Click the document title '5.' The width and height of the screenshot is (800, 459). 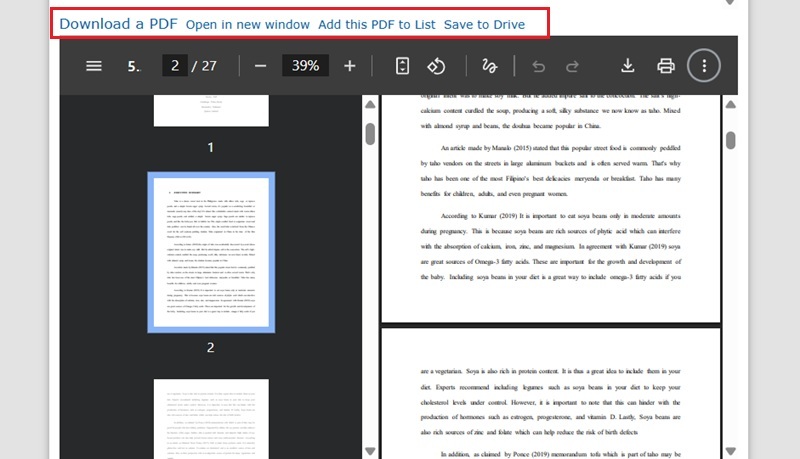point(134,66)
